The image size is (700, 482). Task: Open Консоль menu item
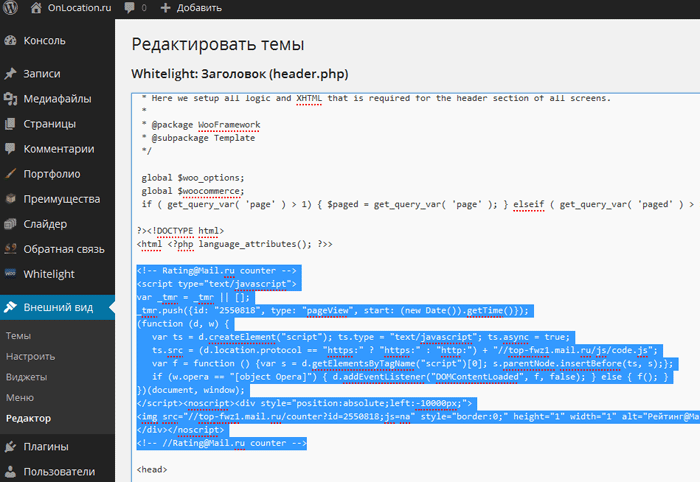click(45, 41)
